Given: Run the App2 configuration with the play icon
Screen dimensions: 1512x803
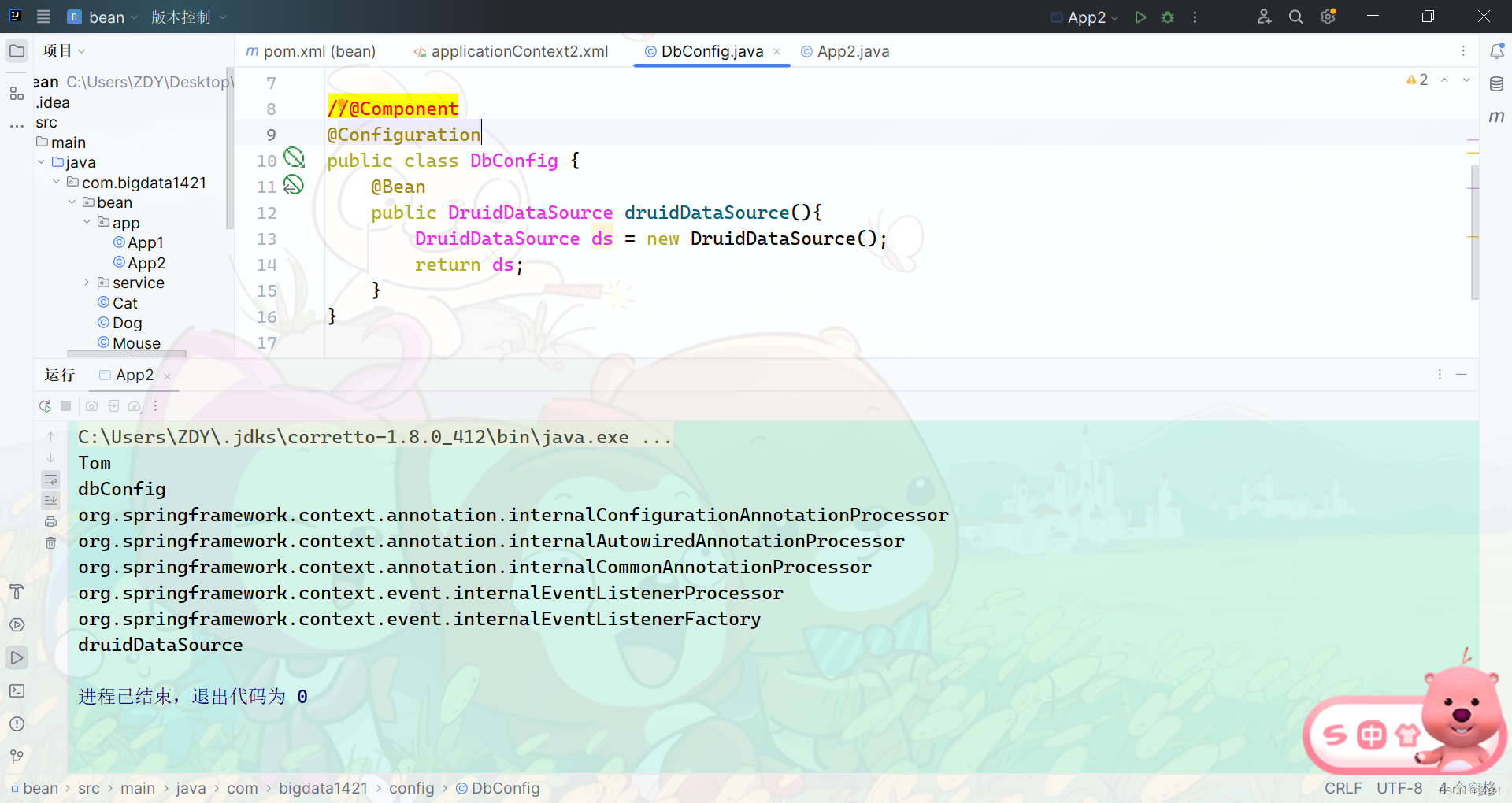Looking at the screenshot, I should (x=1140, y=17).
